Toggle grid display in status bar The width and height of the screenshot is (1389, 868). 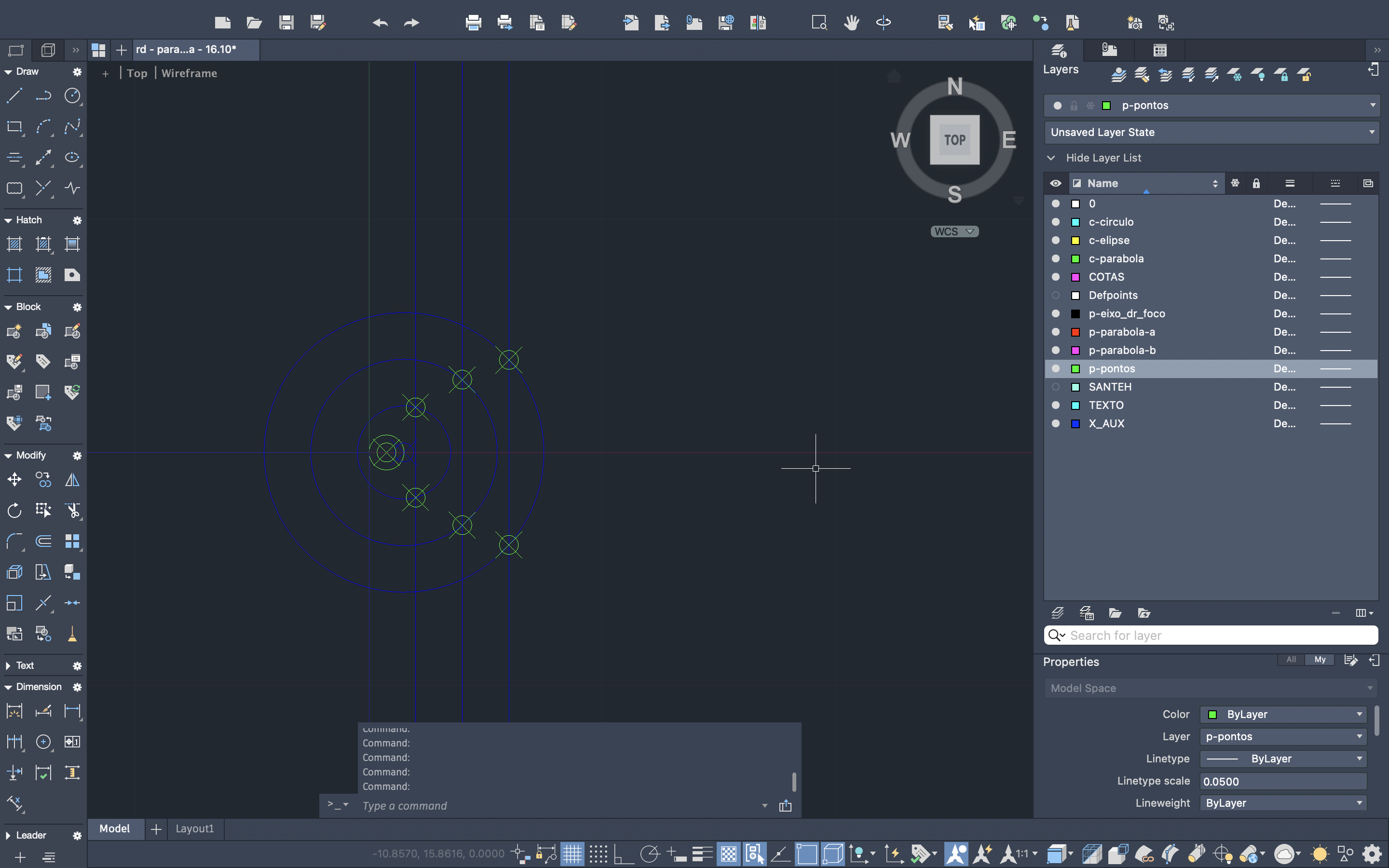pos(572,854)
